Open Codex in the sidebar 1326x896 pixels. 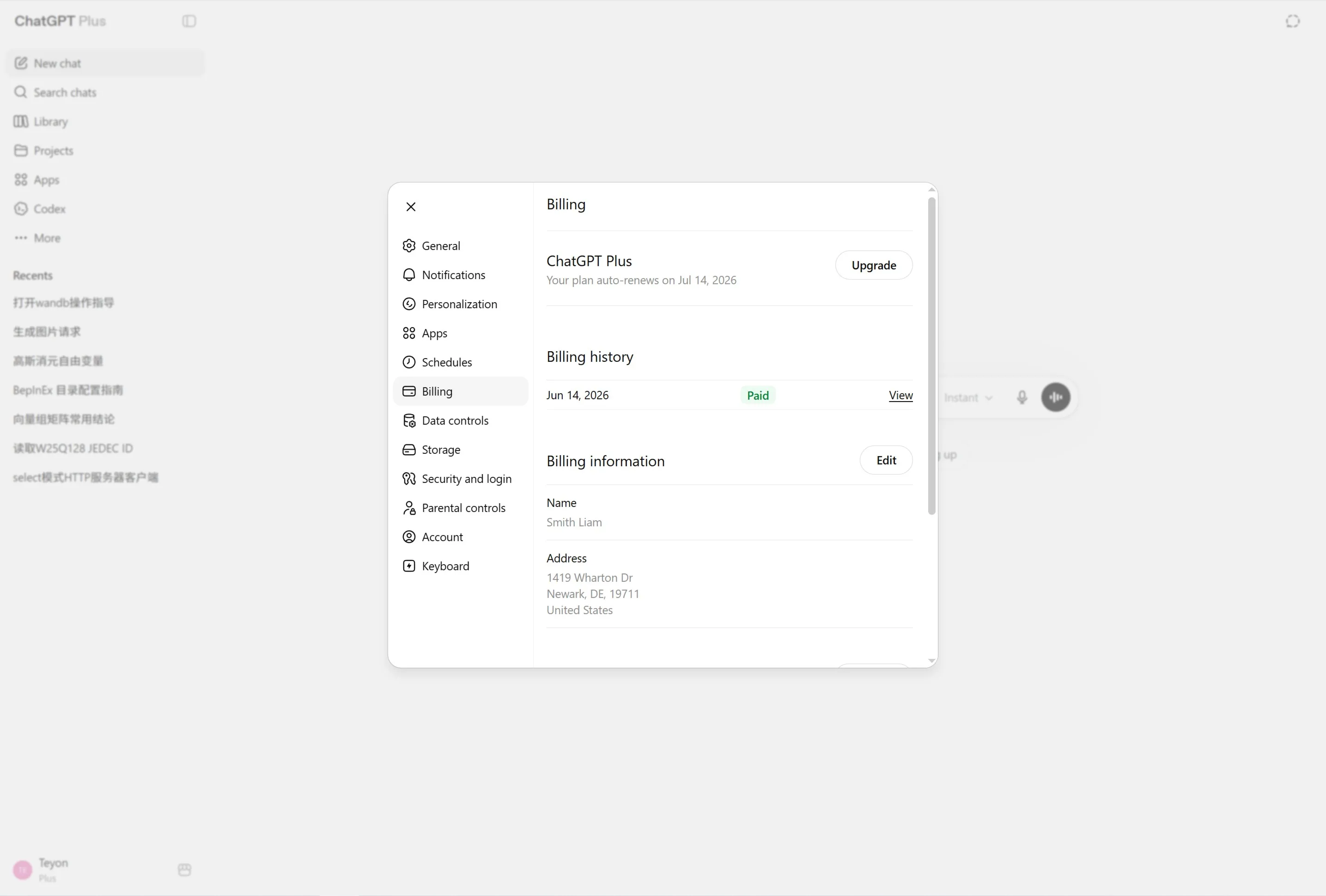click(x=105, y=209)
